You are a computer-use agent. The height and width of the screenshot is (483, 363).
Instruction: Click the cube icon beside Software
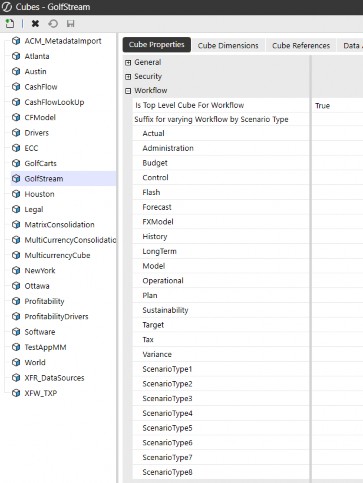tap(16, 332)
